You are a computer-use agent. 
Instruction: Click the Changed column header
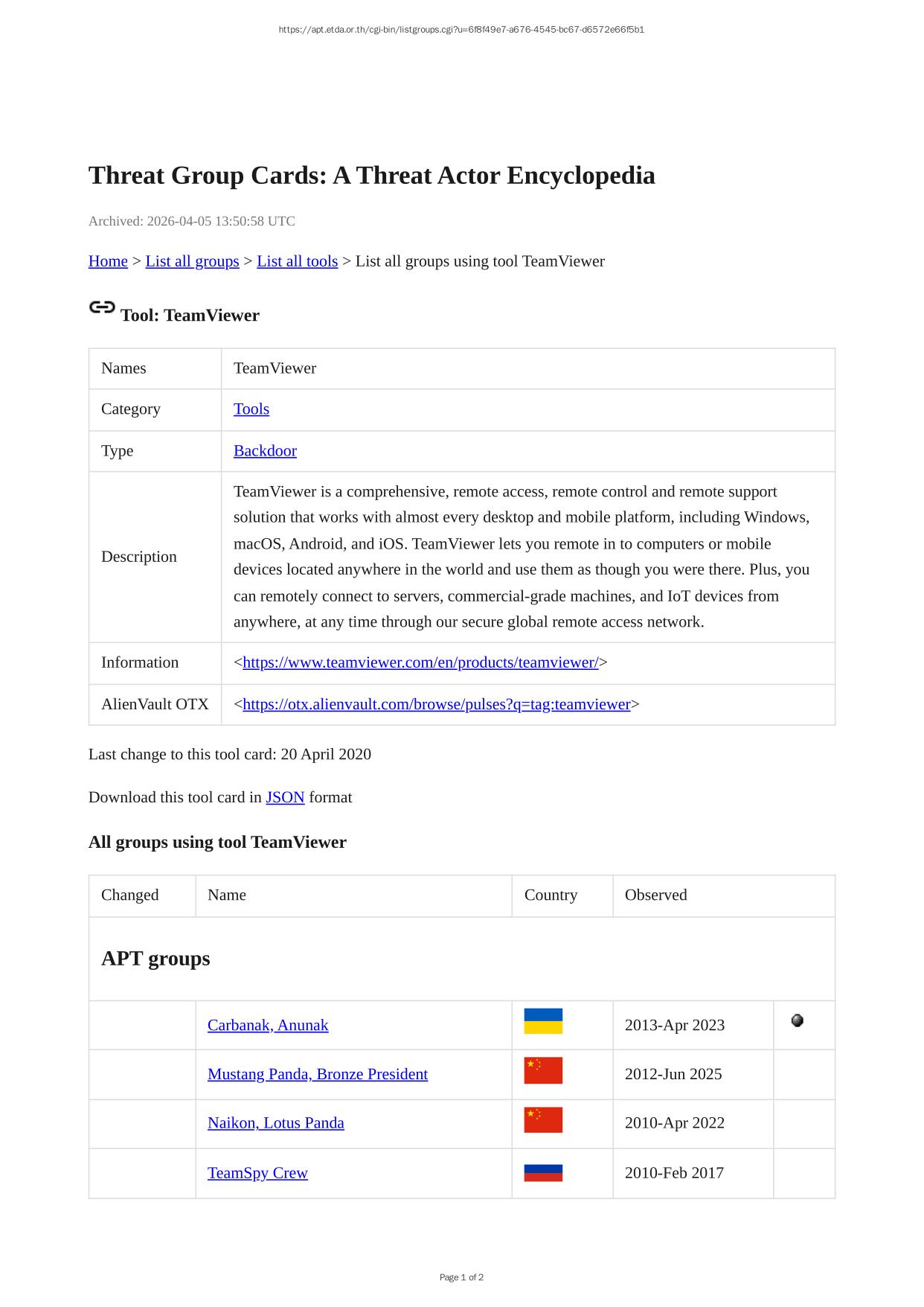129,895
